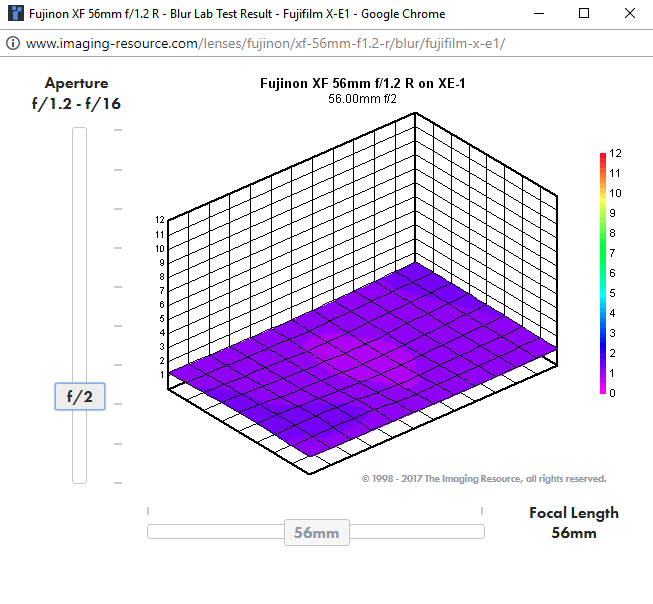
Task: Click the chart title 'Fujinon XF 56mm f/1.2 R on XE-1'
Action: 362,83
